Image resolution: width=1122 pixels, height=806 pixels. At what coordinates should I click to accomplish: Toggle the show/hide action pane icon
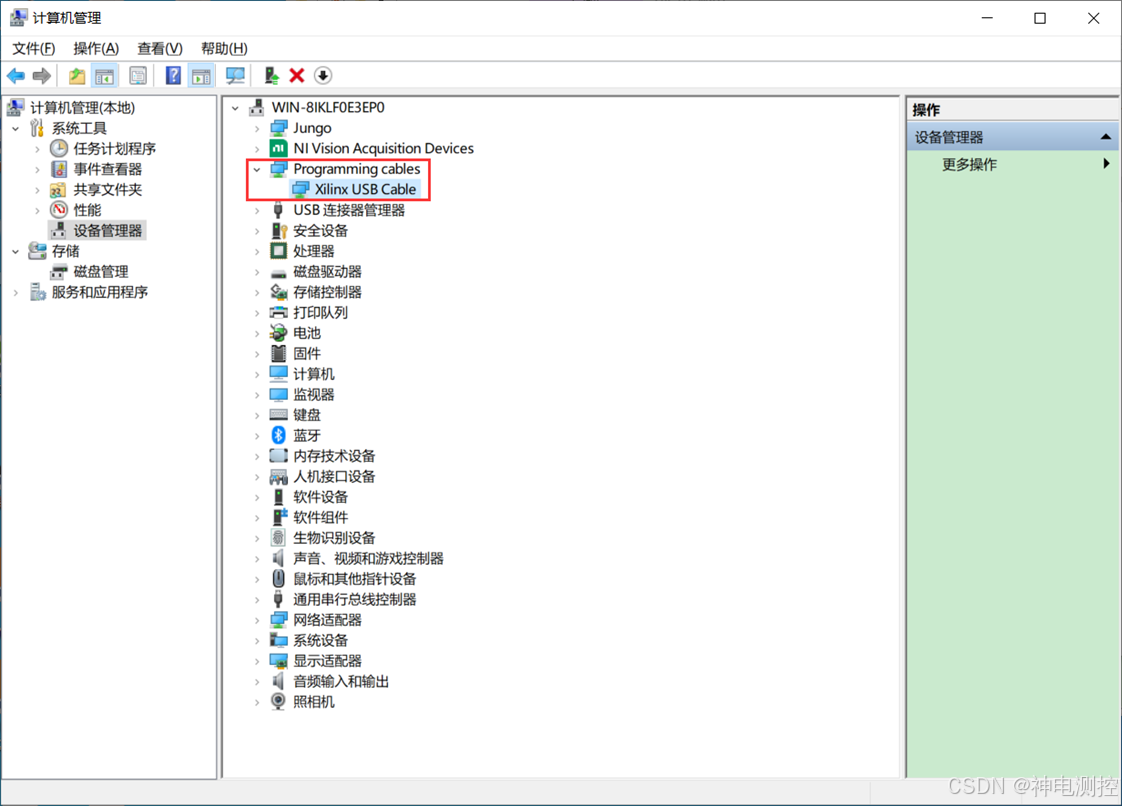click(201, 75)
